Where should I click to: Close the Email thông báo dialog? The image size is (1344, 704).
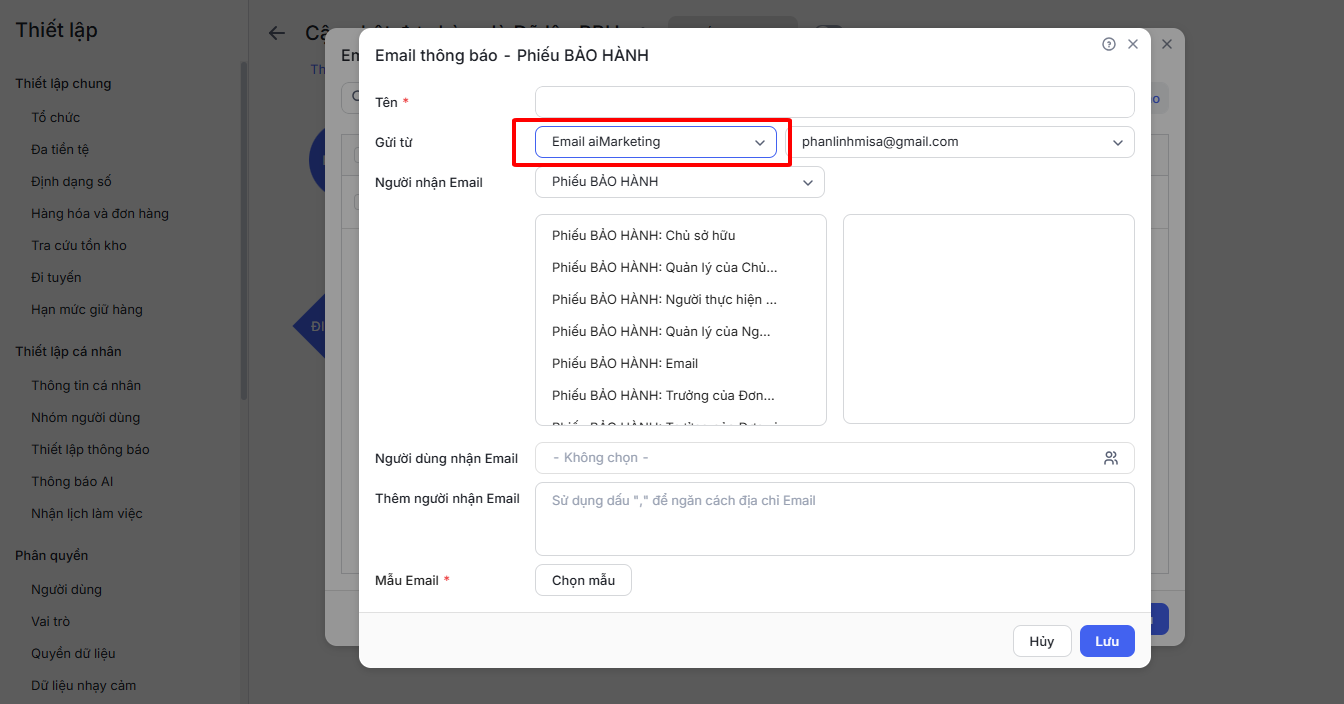pos(1133,44)
